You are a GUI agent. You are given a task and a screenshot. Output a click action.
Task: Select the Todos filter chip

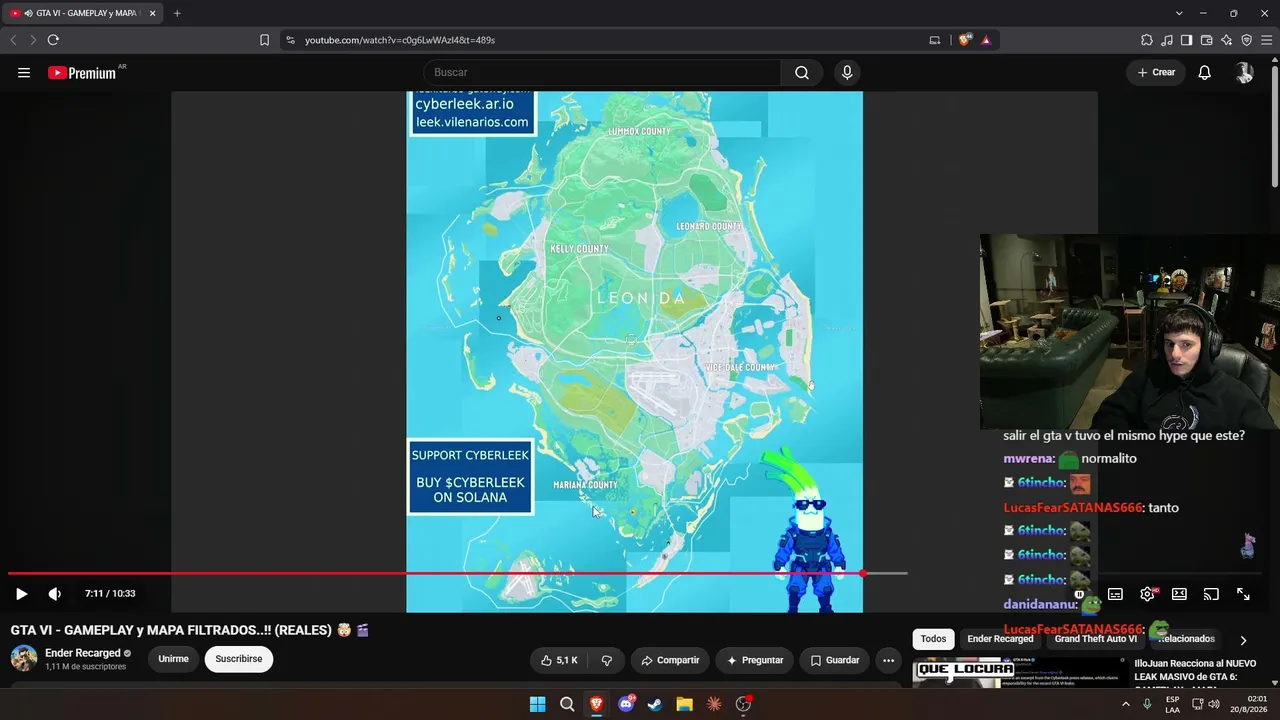point(933,639)
